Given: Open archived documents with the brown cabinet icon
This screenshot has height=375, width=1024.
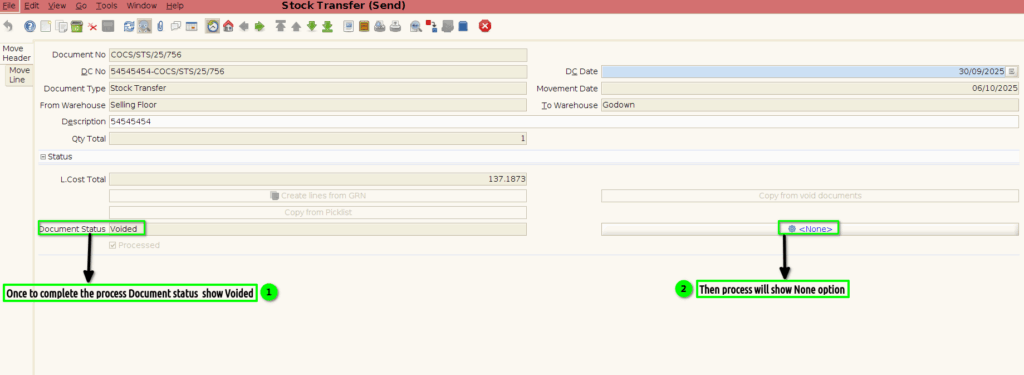Looking at the screenshot, I should click(x=364, y=27).
